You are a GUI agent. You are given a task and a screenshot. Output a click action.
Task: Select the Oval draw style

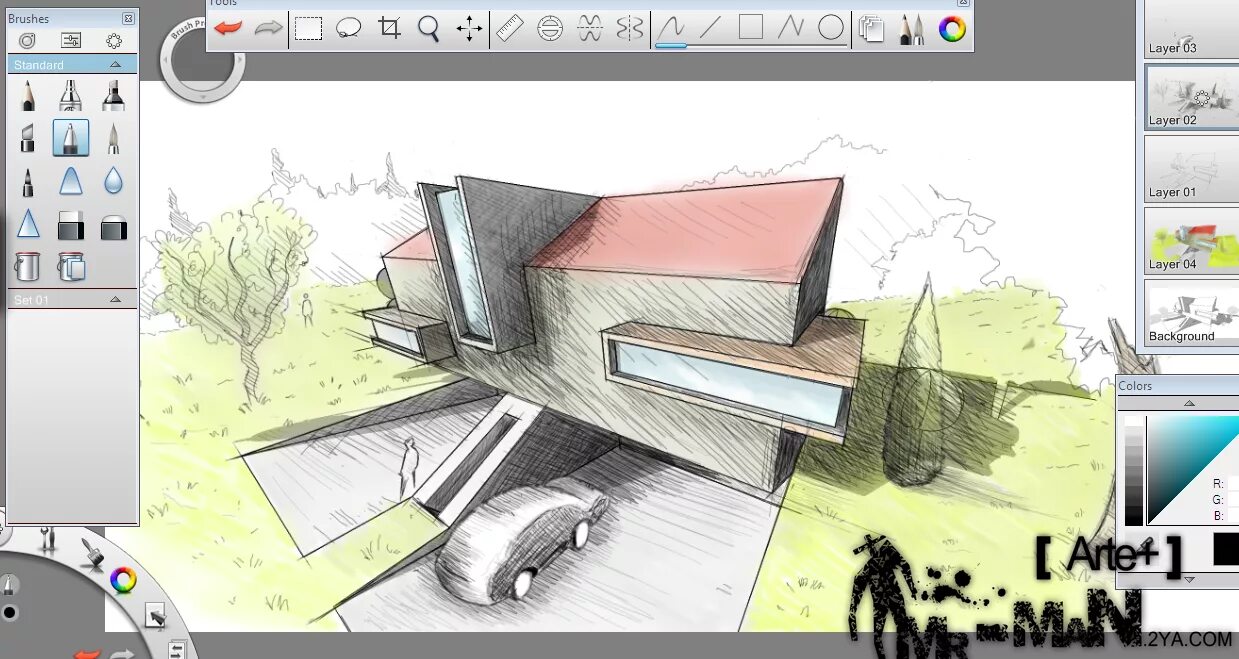click(x=831, y=28)
